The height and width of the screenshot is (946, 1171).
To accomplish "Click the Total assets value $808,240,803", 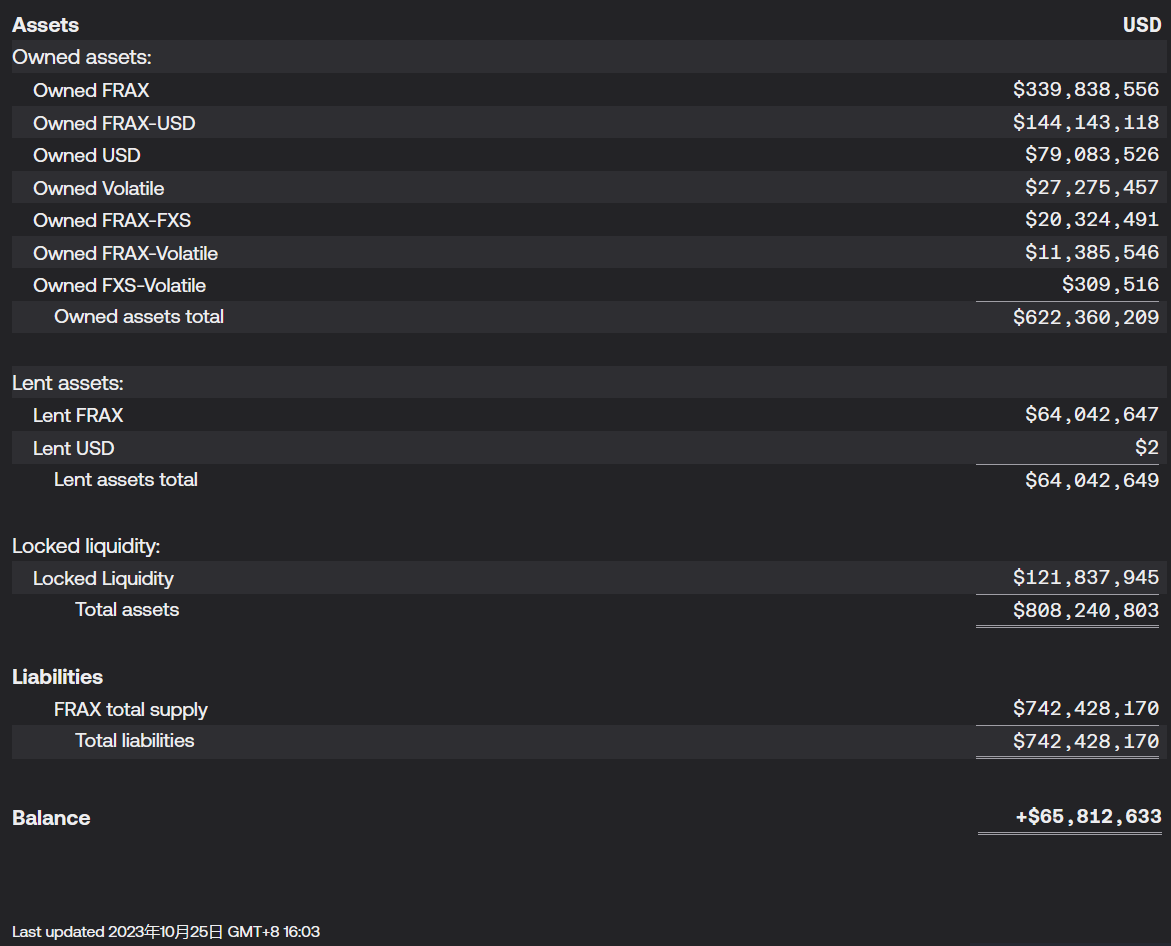I will (x=1085, y=611).
